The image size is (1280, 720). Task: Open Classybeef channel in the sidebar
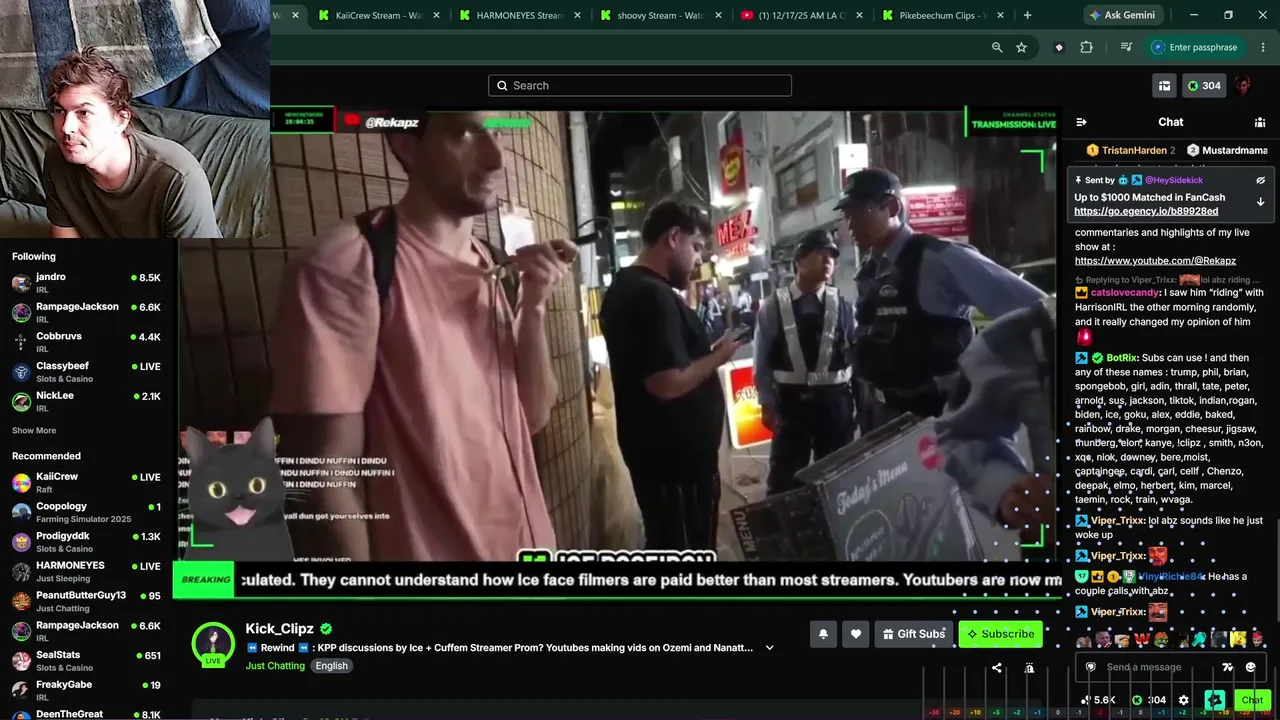(86, 371)
